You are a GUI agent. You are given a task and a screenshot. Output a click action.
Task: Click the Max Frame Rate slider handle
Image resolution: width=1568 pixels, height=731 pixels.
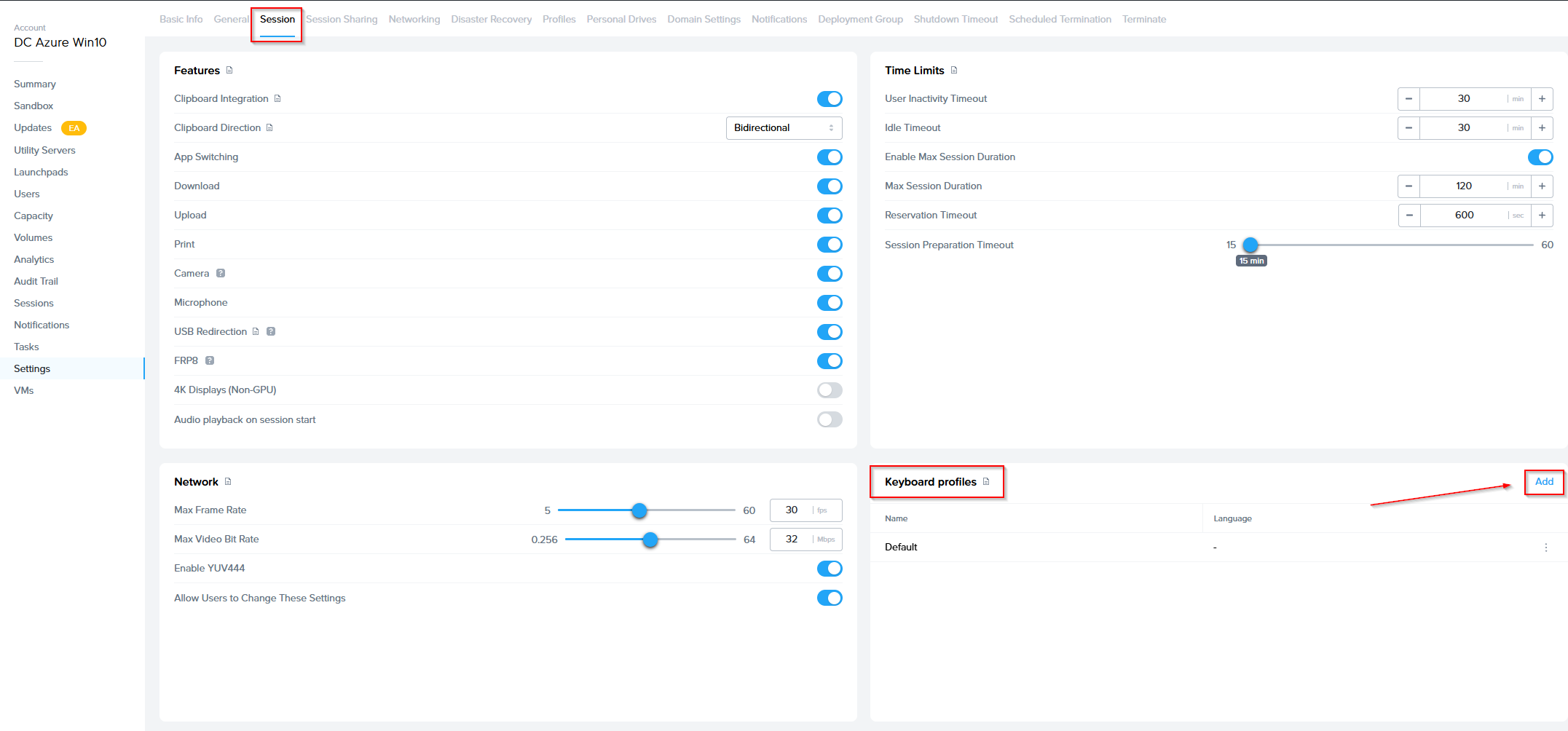pyautogui.click(x=639, y=510)
